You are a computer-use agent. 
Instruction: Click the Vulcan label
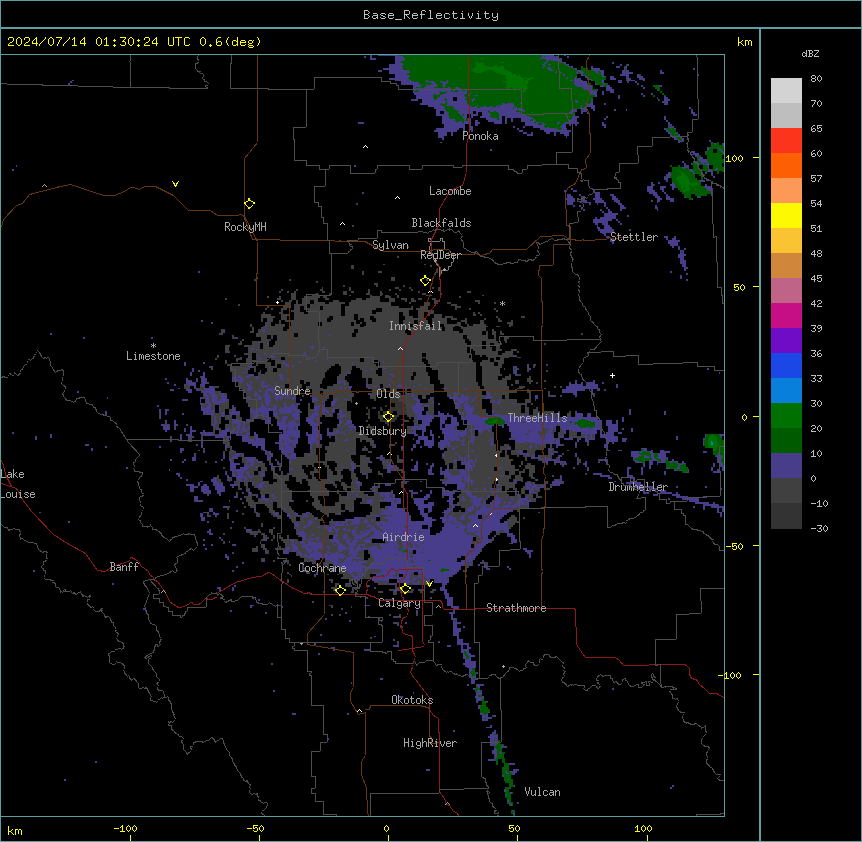[x=543, y=792]
